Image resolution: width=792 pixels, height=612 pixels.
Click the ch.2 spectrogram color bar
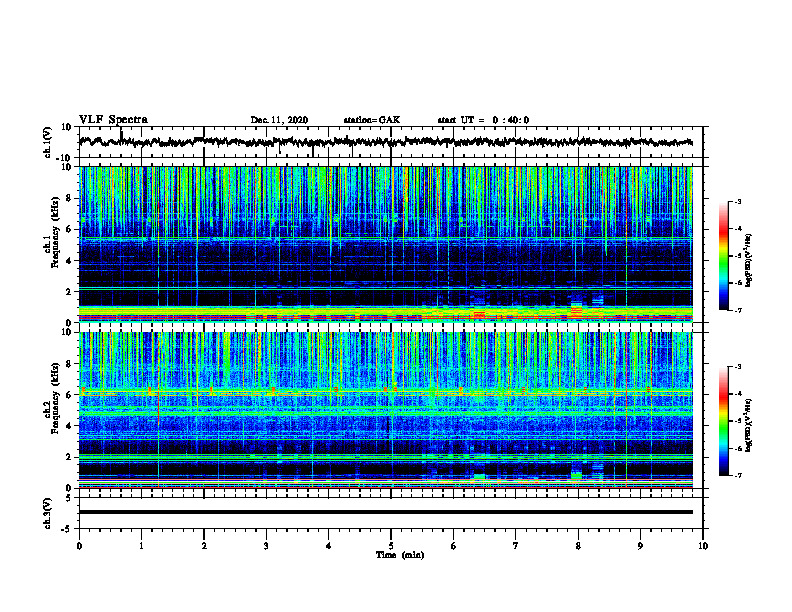(x=723, y=421)
